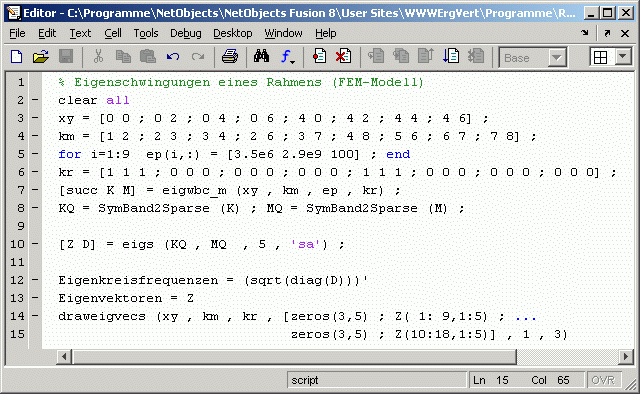Click the Exit debug mode icon
The width and height of the screenshot is (640, 394).
click(476, 56)
